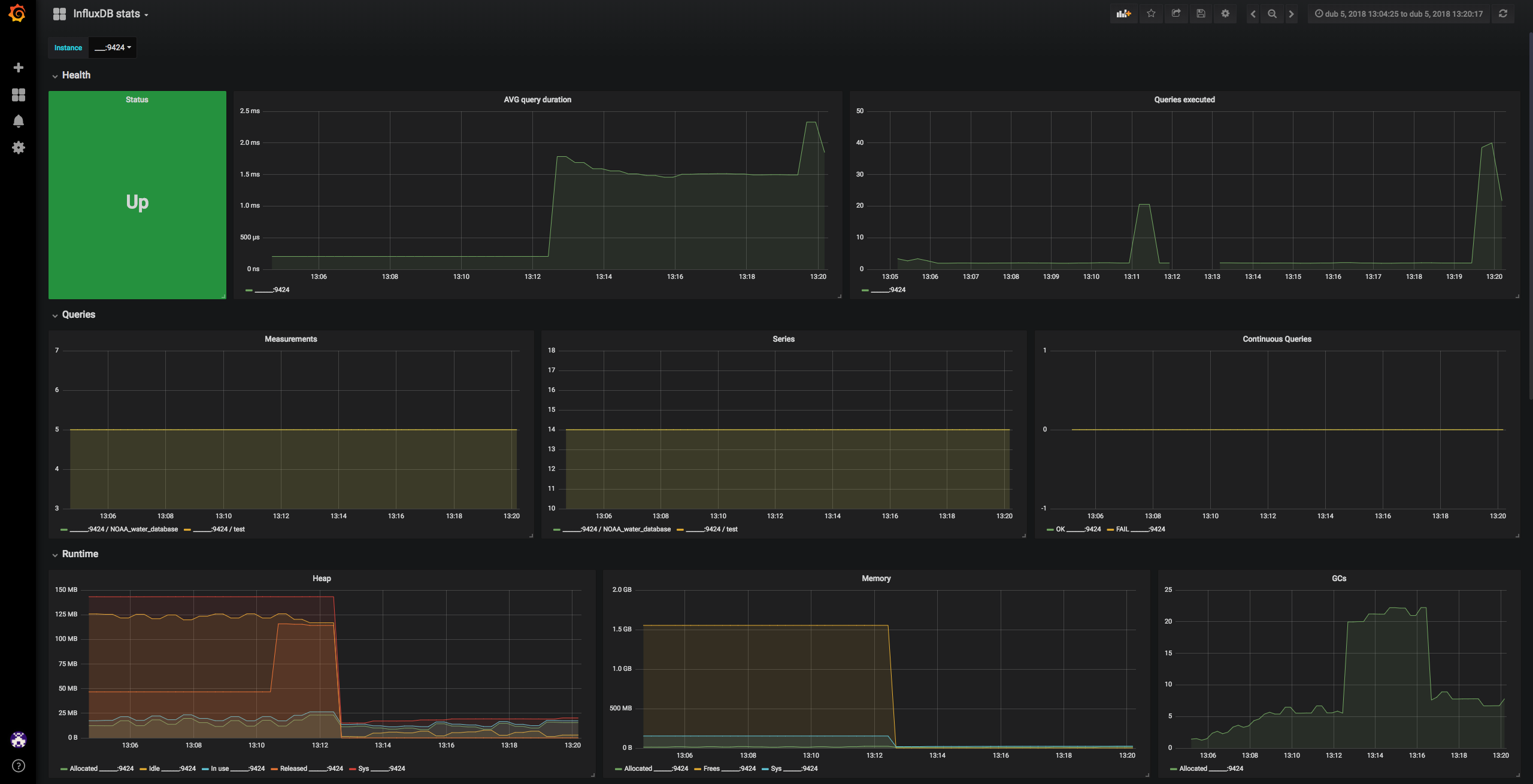Toggle the Idle series in Heap legend
The height and width of the screenshot is (784, 1533).
tap(154, 768)
